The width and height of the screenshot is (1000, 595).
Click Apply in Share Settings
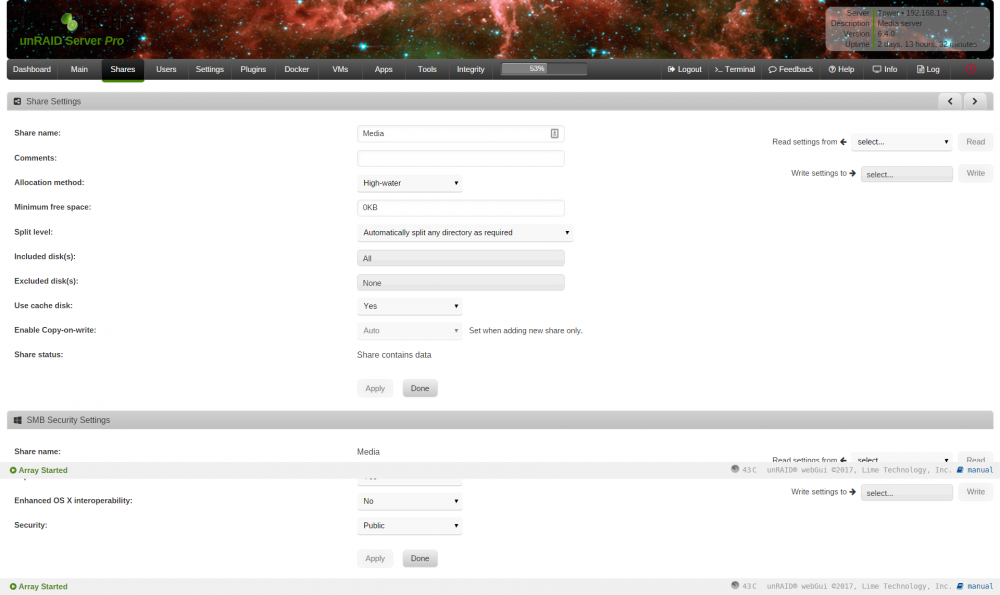pos(375,388)
